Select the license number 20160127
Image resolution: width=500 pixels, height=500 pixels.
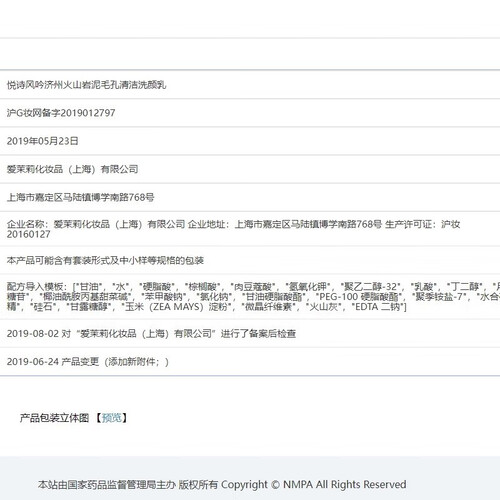(28, 234)
